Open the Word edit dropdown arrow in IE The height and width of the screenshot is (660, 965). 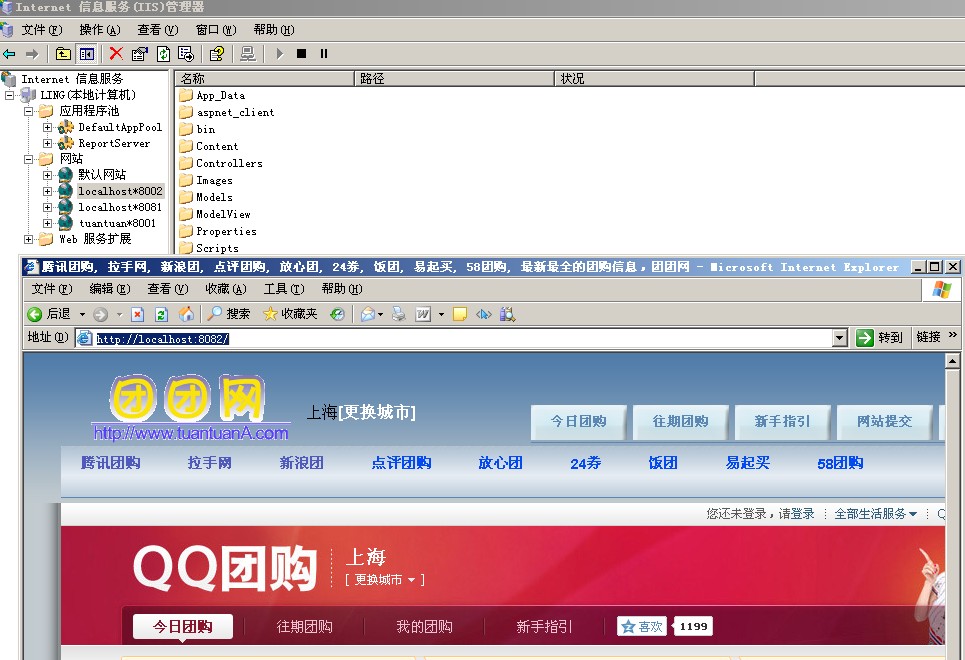[x=441, y=315]
